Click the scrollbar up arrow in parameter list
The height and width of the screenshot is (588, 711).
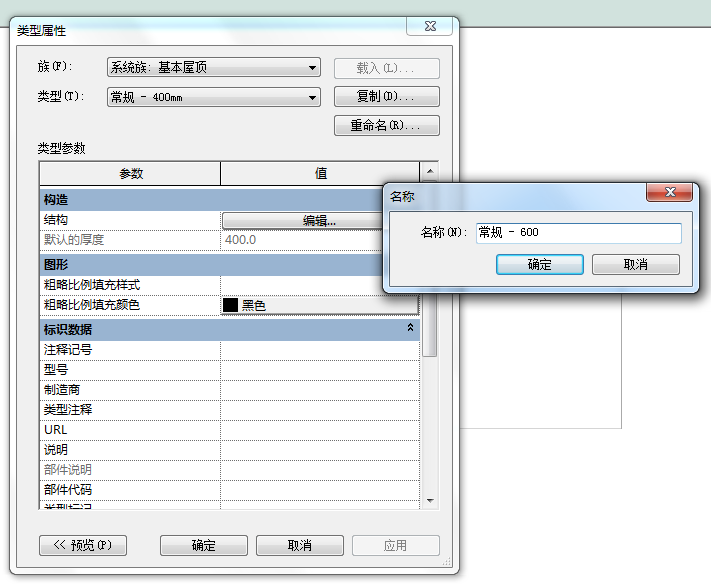(429, 172)
